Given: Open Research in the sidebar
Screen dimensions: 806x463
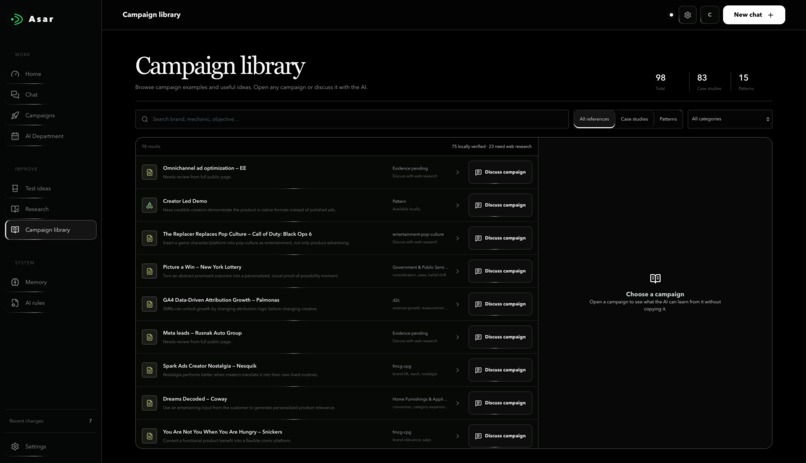Looking at the screenshot, I should pos(50,209).
